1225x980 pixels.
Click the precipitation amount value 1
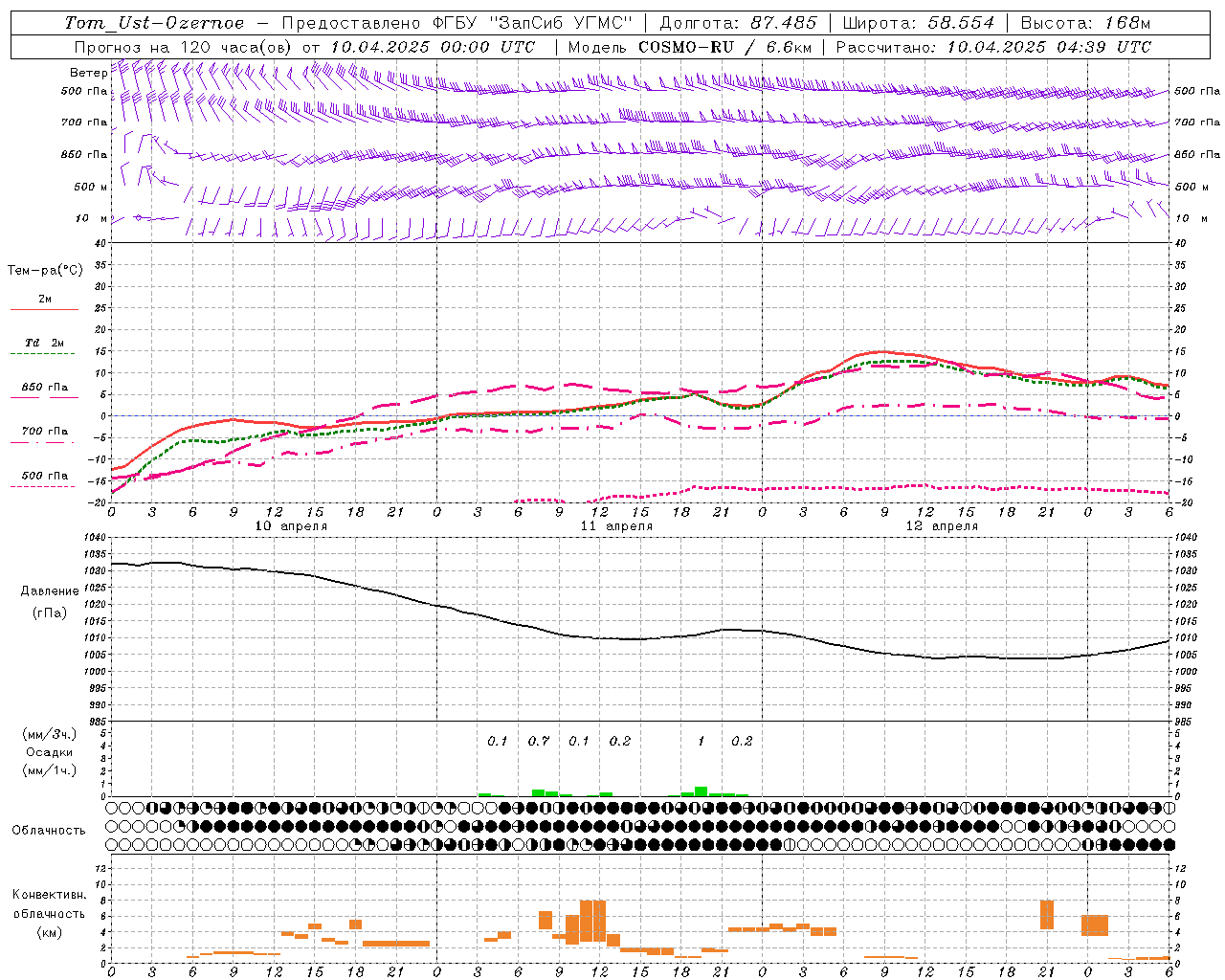(701, 741)
